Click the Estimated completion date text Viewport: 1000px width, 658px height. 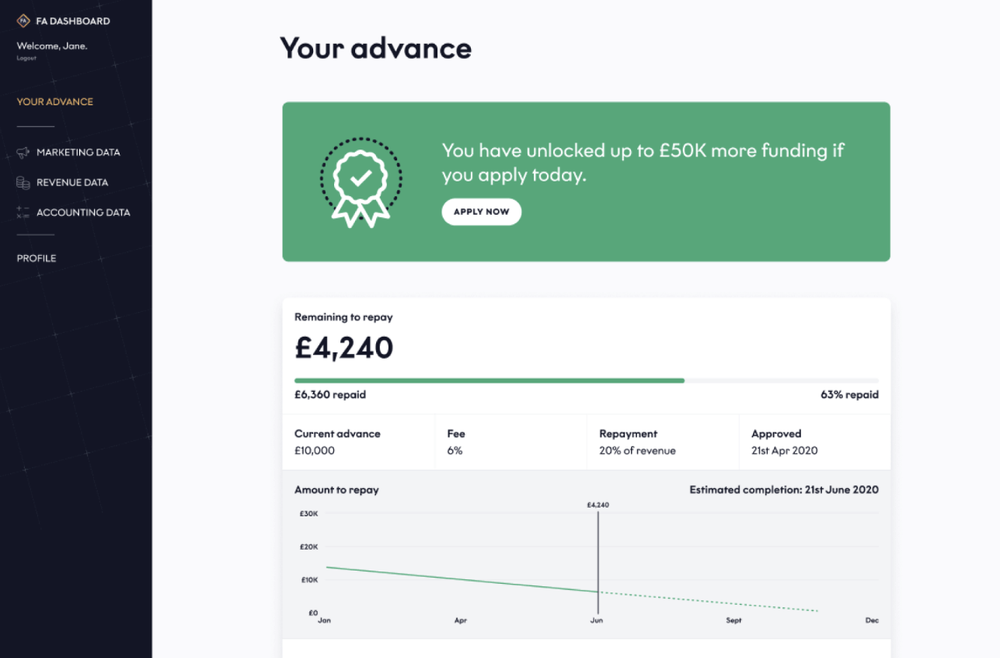point(784,490)
